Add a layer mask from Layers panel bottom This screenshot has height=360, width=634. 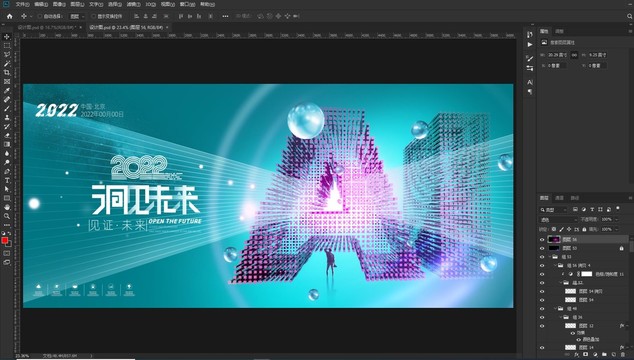[x=585, y=355]
